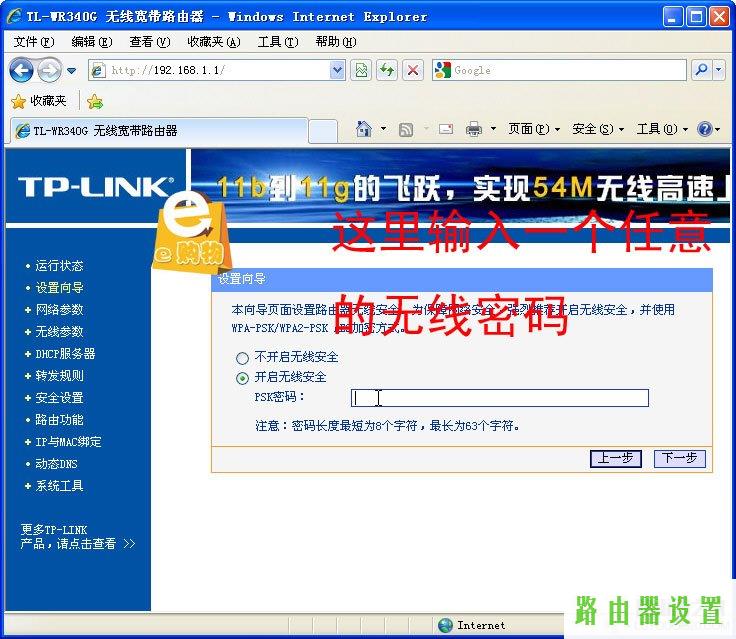Open the 页面(P) command bar menu
The image size is (736, 639).
pos(534,129)
